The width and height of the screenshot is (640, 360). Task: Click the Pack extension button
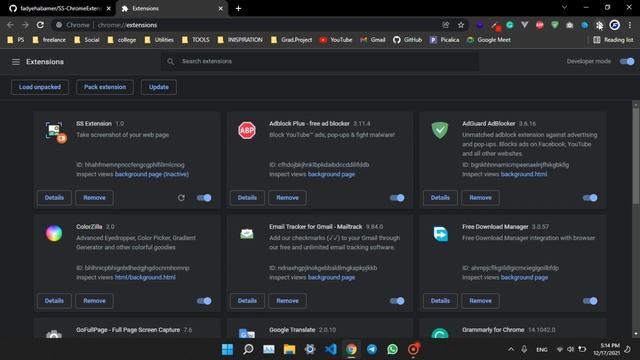pyautogui.click(x=105, y=87)
